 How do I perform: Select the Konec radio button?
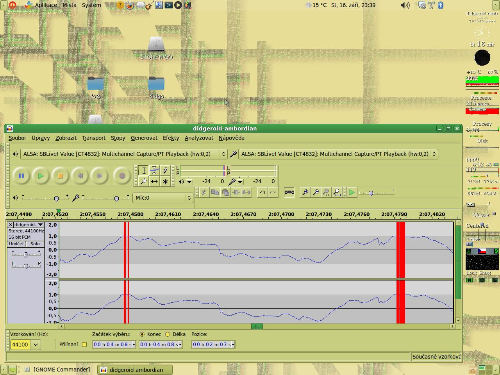click(142, 334)
